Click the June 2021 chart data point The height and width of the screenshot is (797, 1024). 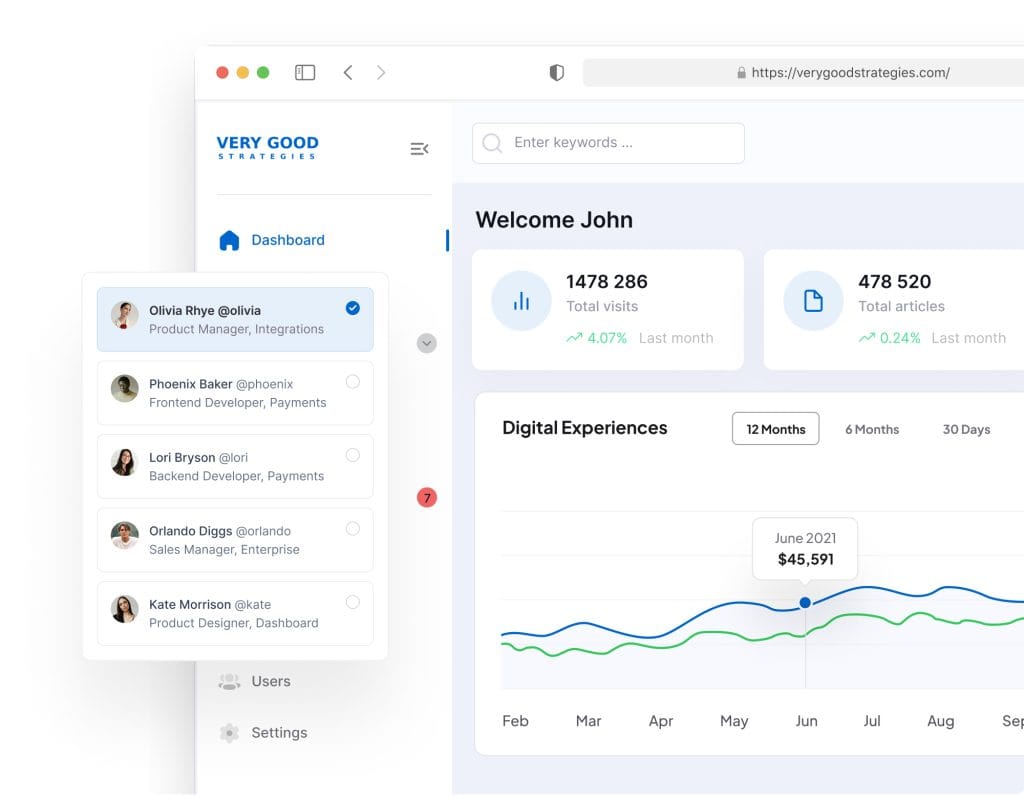[805, 602]
